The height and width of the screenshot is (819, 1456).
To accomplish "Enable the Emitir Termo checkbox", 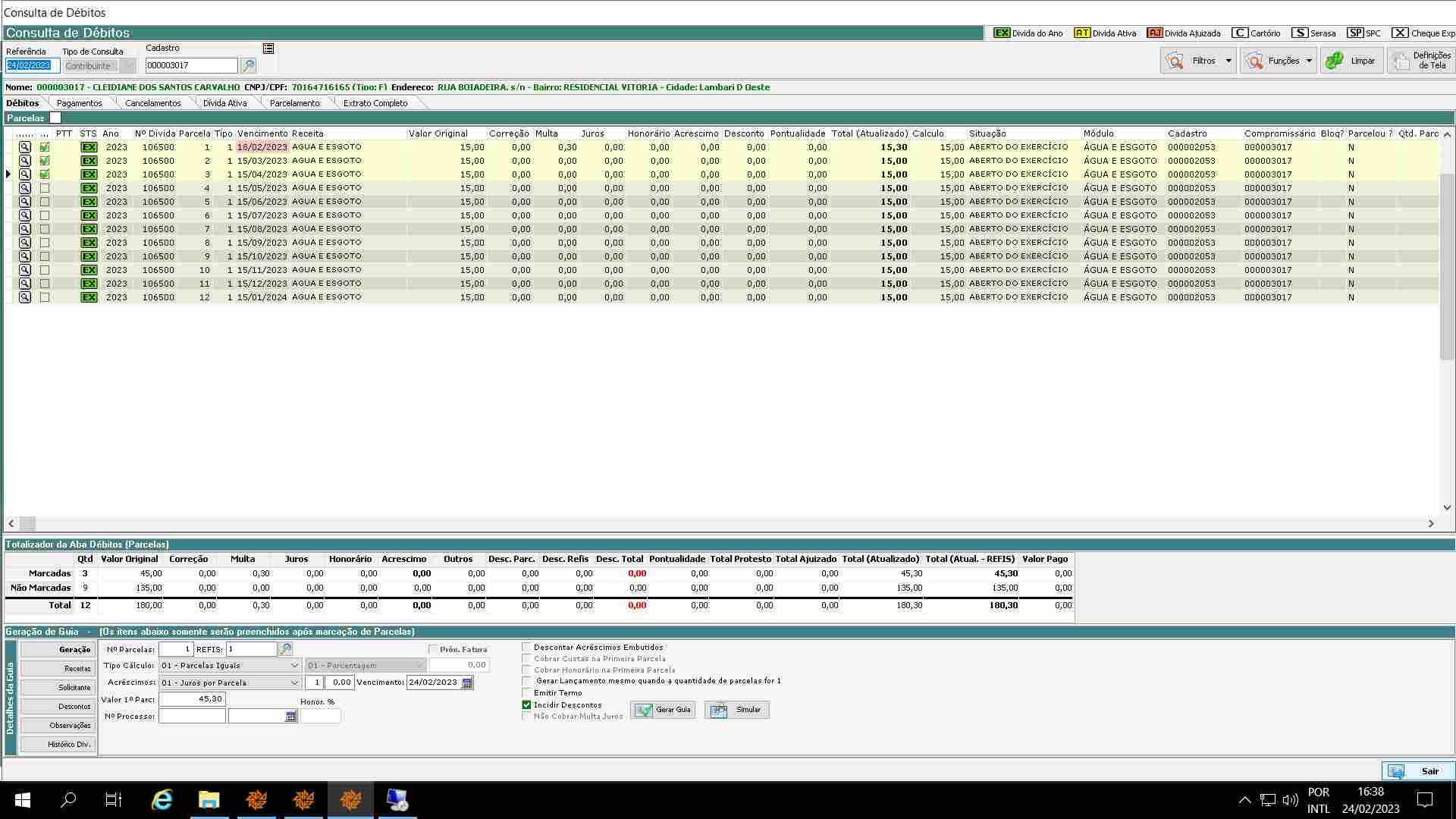I will point(526,692).
